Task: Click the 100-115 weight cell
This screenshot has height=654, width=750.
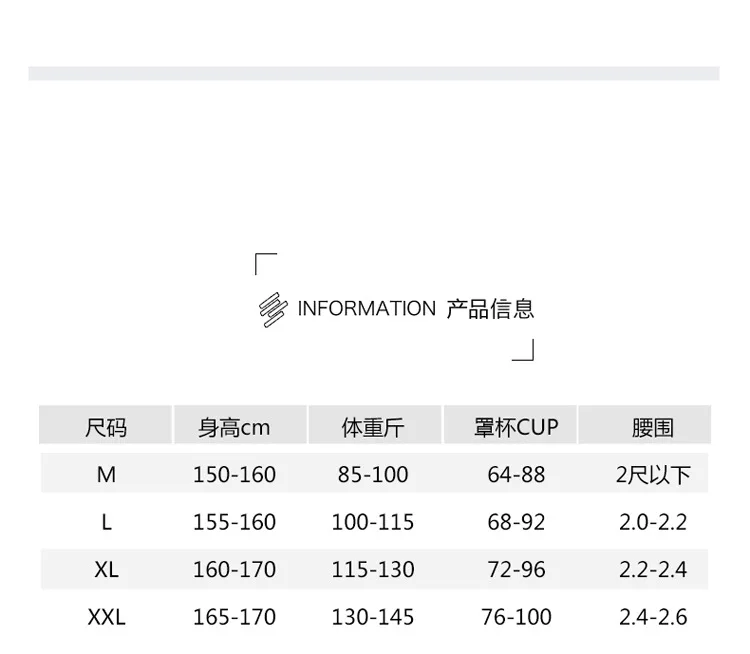Action: tap(373, 522)
